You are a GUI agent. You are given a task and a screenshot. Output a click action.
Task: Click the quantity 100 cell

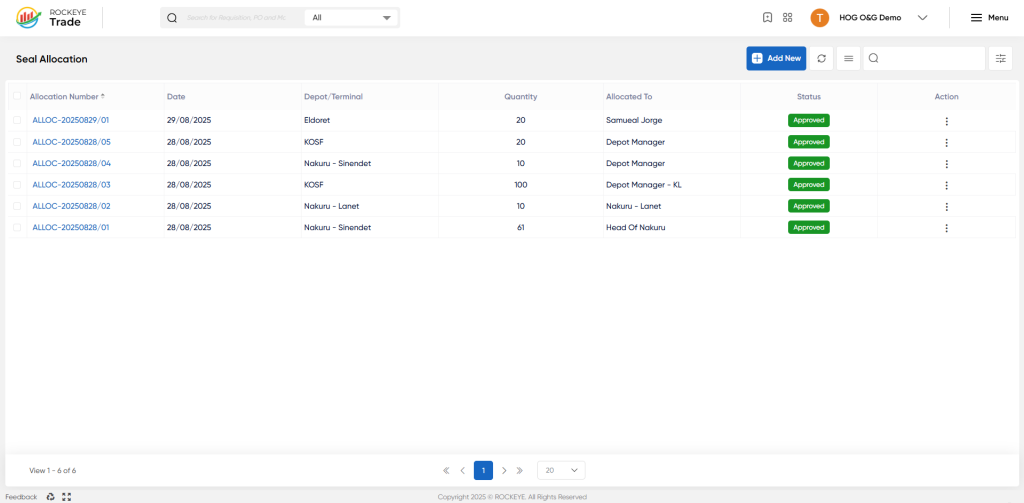520,185
